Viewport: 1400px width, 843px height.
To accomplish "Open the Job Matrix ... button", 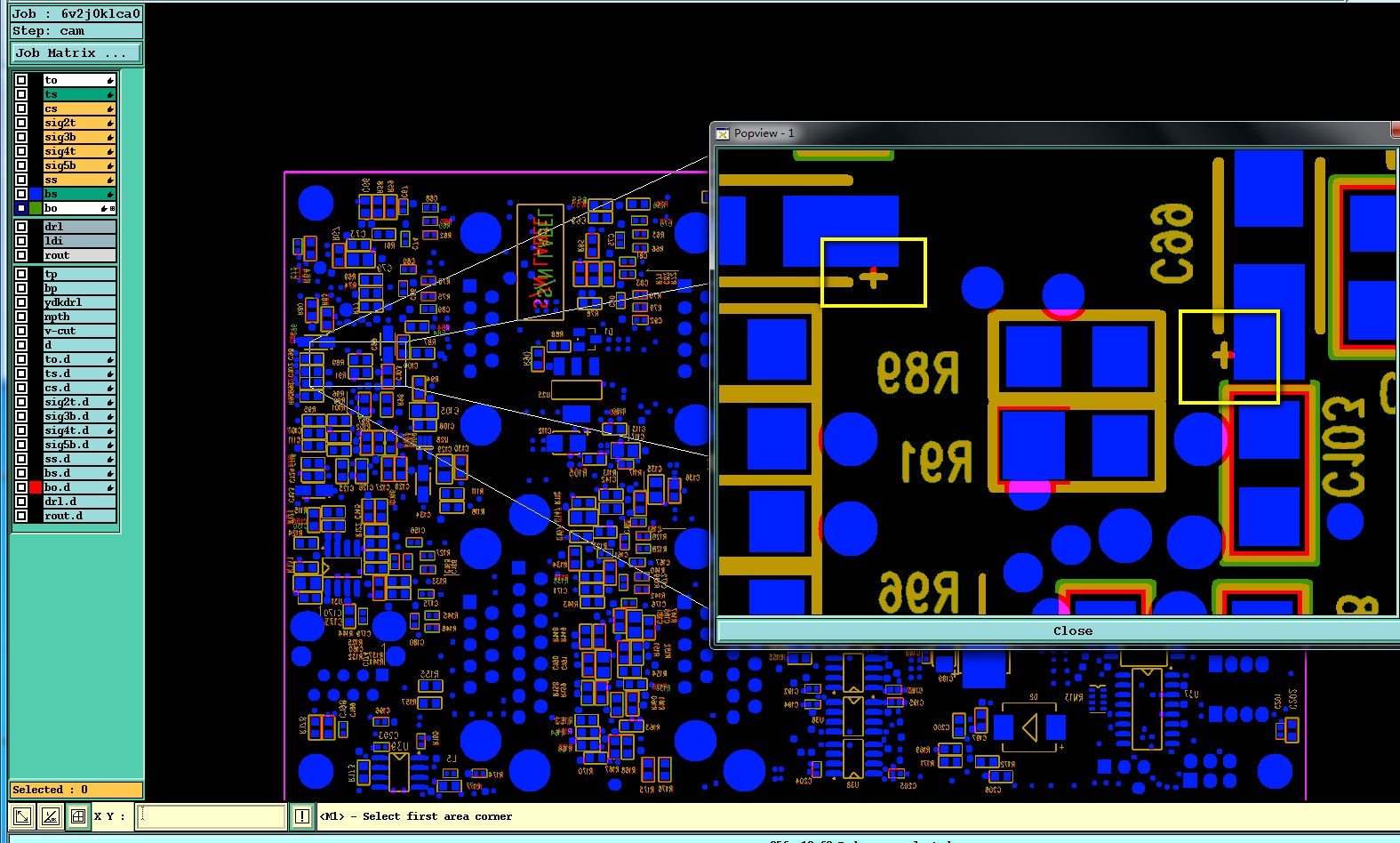I will (76, 53).
